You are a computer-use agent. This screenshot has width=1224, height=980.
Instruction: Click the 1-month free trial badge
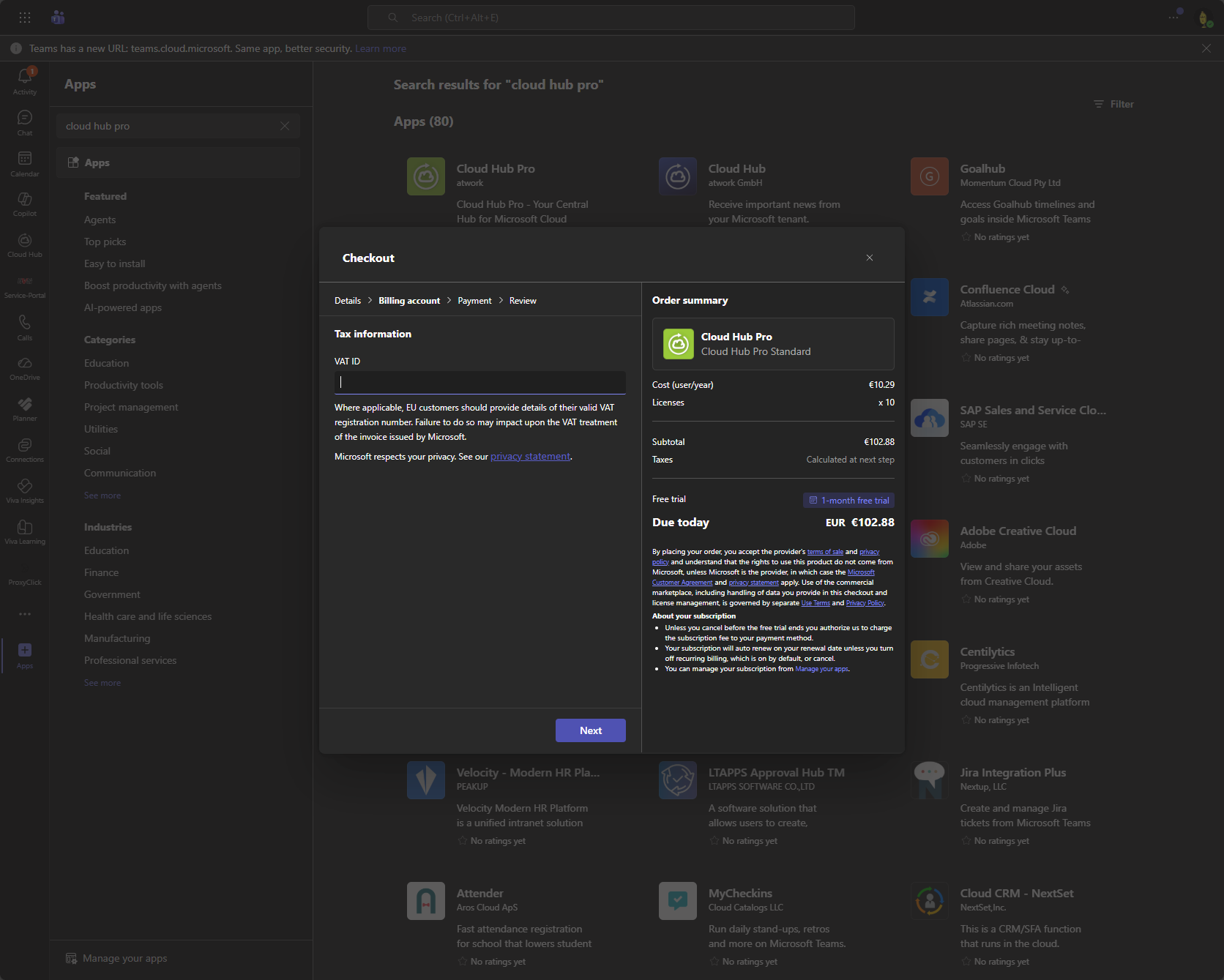pyautogui.click(x=848, y=501)
